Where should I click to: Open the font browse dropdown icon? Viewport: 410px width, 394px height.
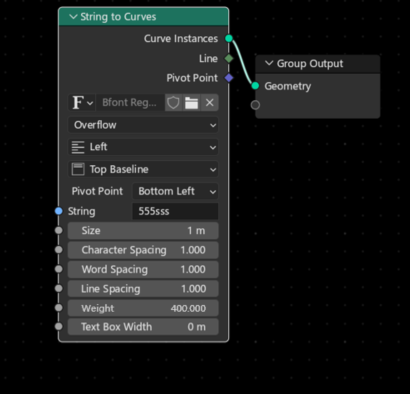(x=82, y=102)
